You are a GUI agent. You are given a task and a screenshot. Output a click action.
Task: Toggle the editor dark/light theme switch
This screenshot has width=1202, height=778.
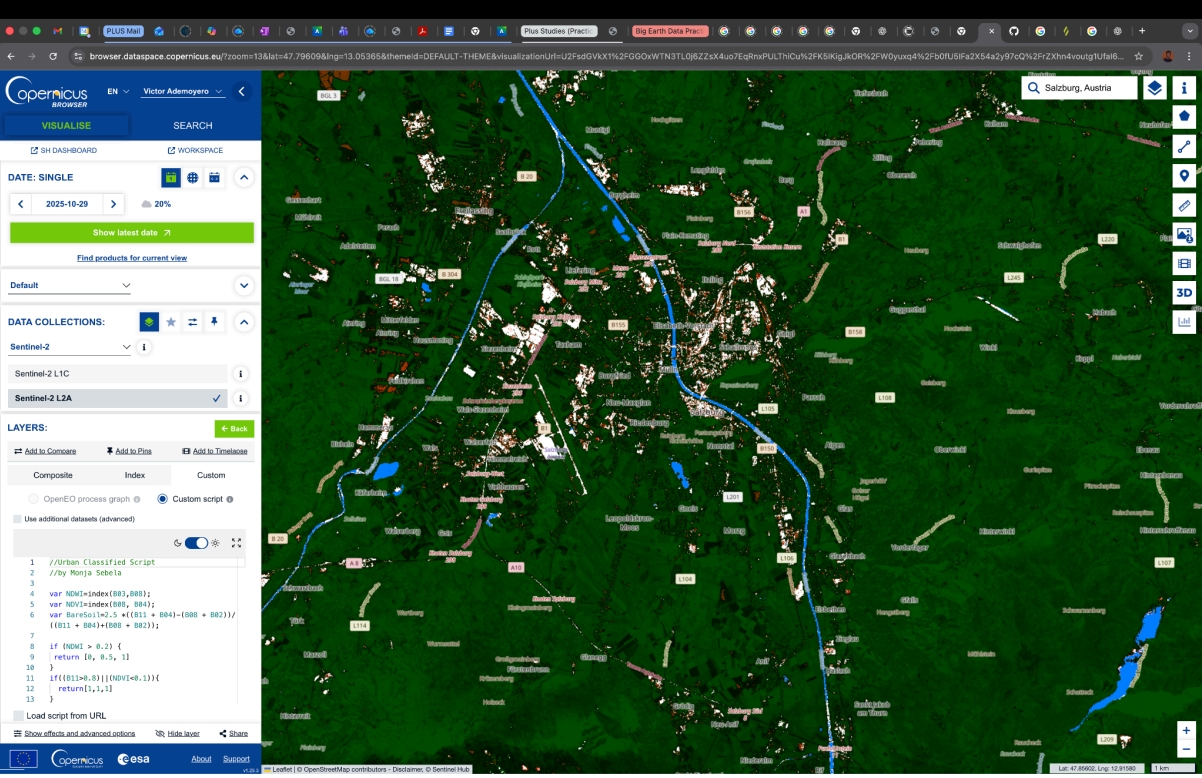196,543
